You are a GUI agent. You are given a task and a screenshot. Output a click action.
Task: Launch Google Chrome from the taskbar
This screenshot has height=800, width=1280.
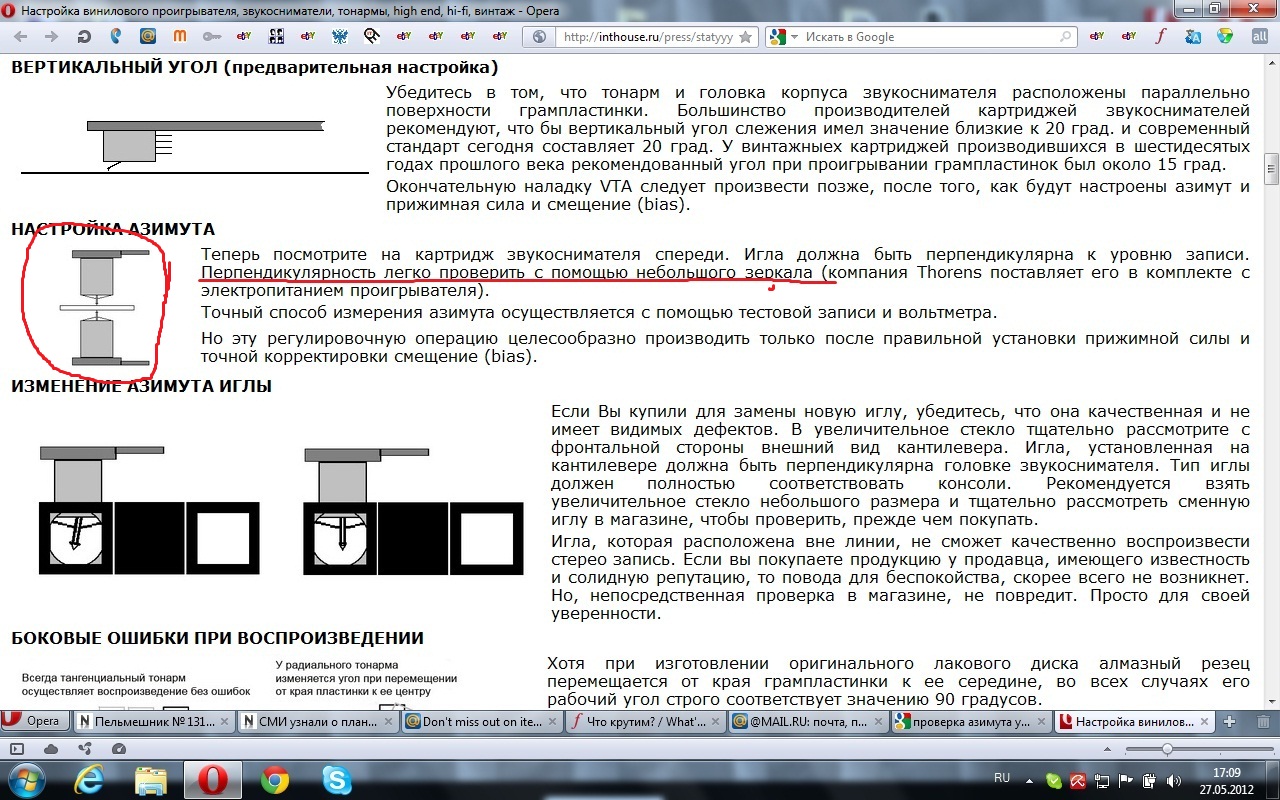pyautogui.click(x=275, y=779)
